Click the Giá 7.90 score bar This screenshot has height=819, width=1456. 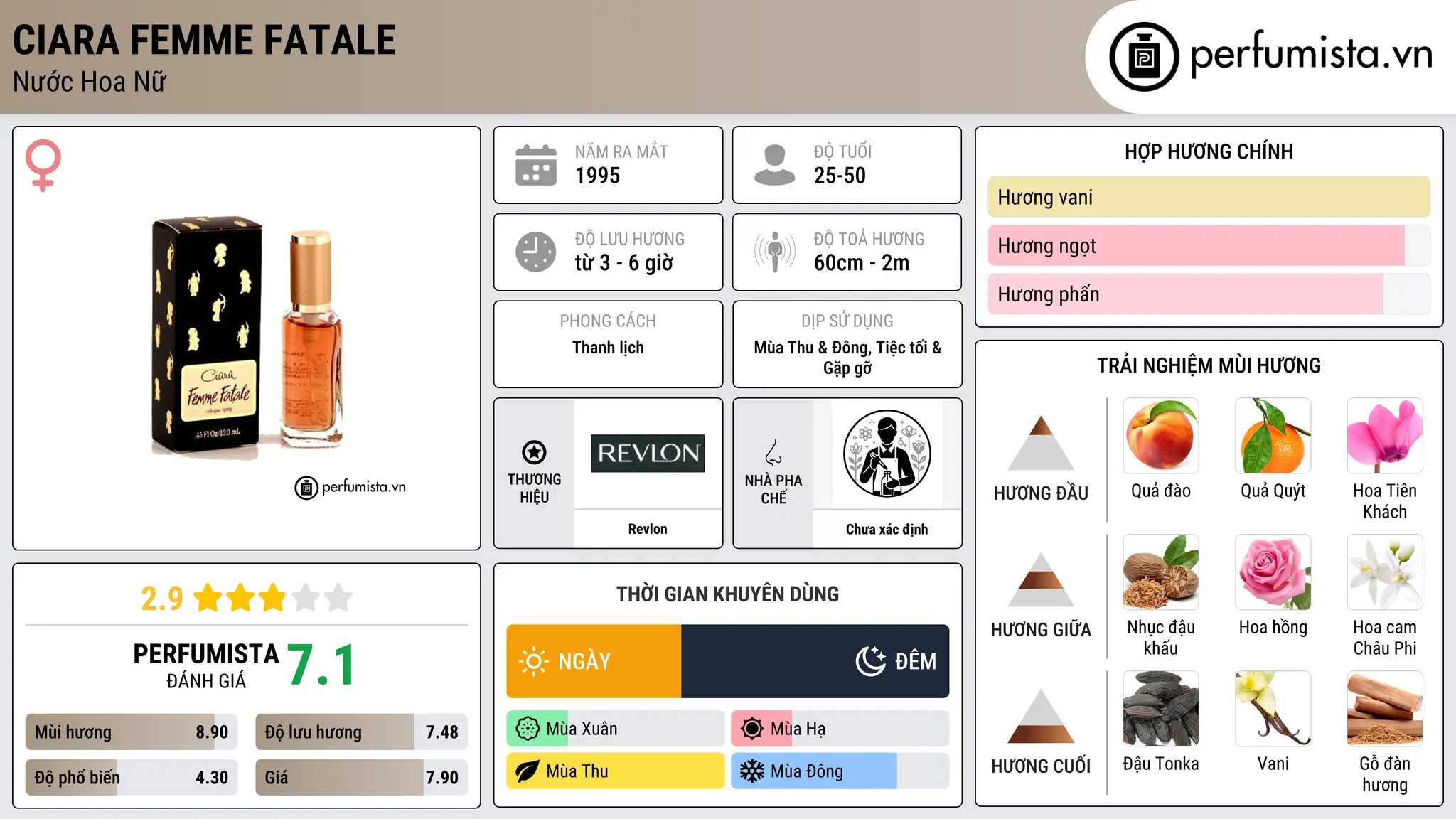tap(361, 778)
